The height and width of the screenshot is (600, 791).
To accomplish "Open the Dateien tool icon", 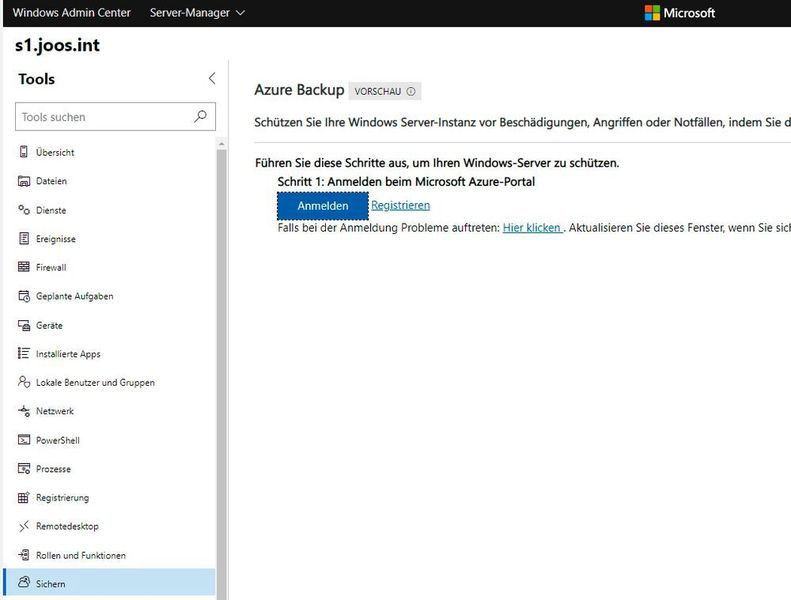I will [24, 181].
